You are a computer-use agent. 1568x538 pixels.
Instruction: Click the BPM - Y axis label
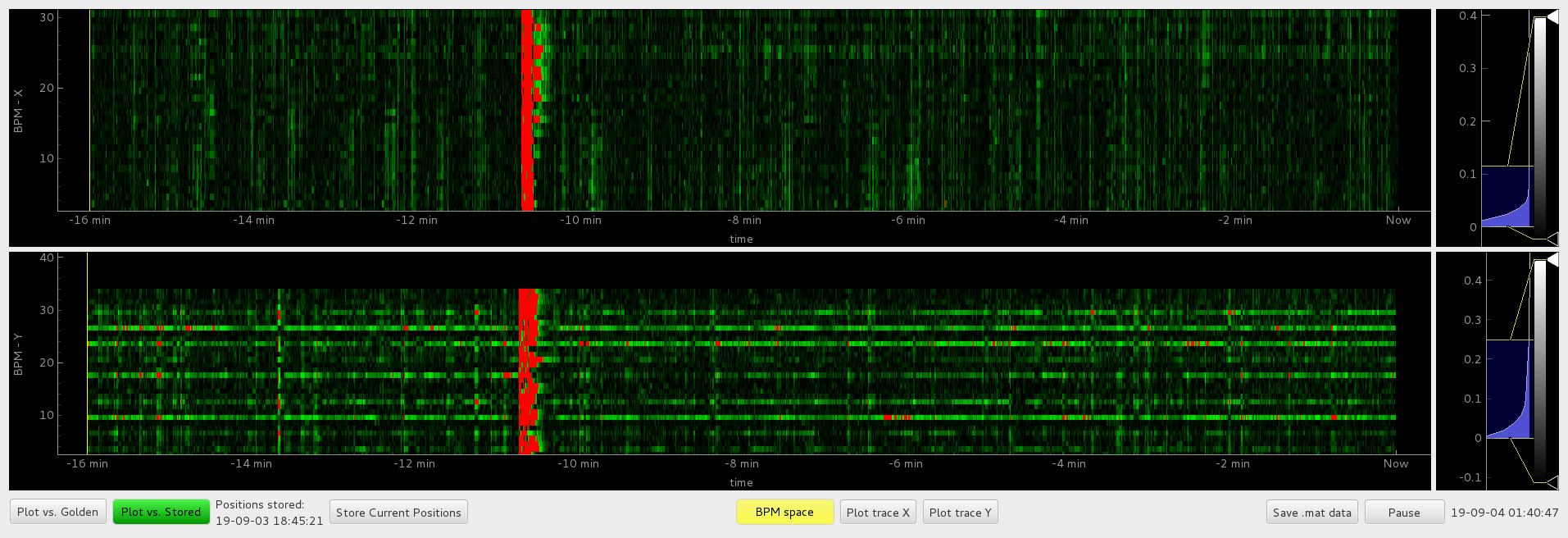point(18,354)
